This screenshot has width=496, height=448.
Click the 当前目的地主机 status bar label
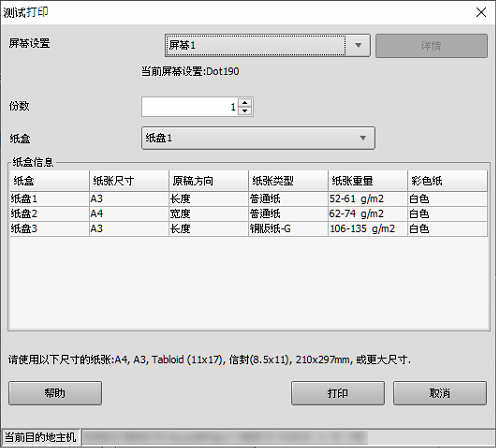pyautogui.click(x=40, y=437)
